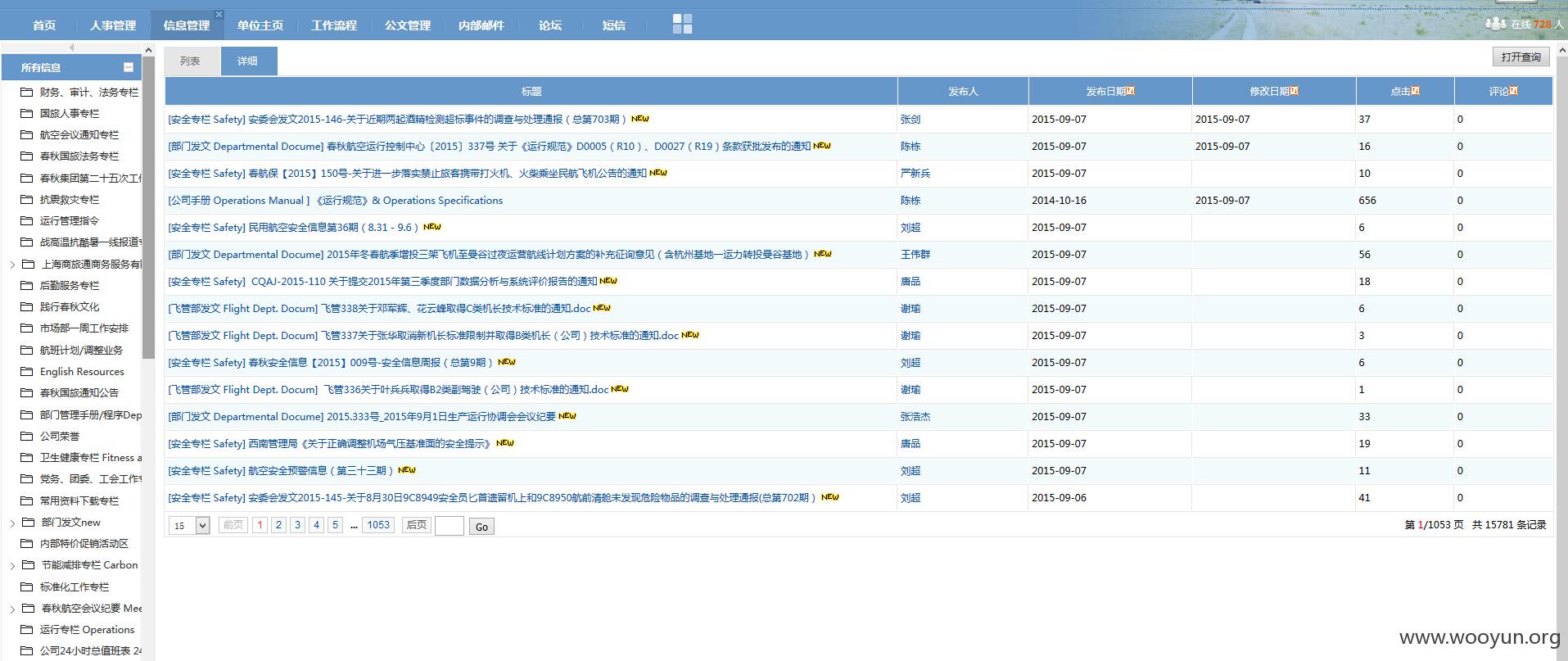1568x661 pixels.
Task: Go to page 1053 link
Action: coord(378,525)
